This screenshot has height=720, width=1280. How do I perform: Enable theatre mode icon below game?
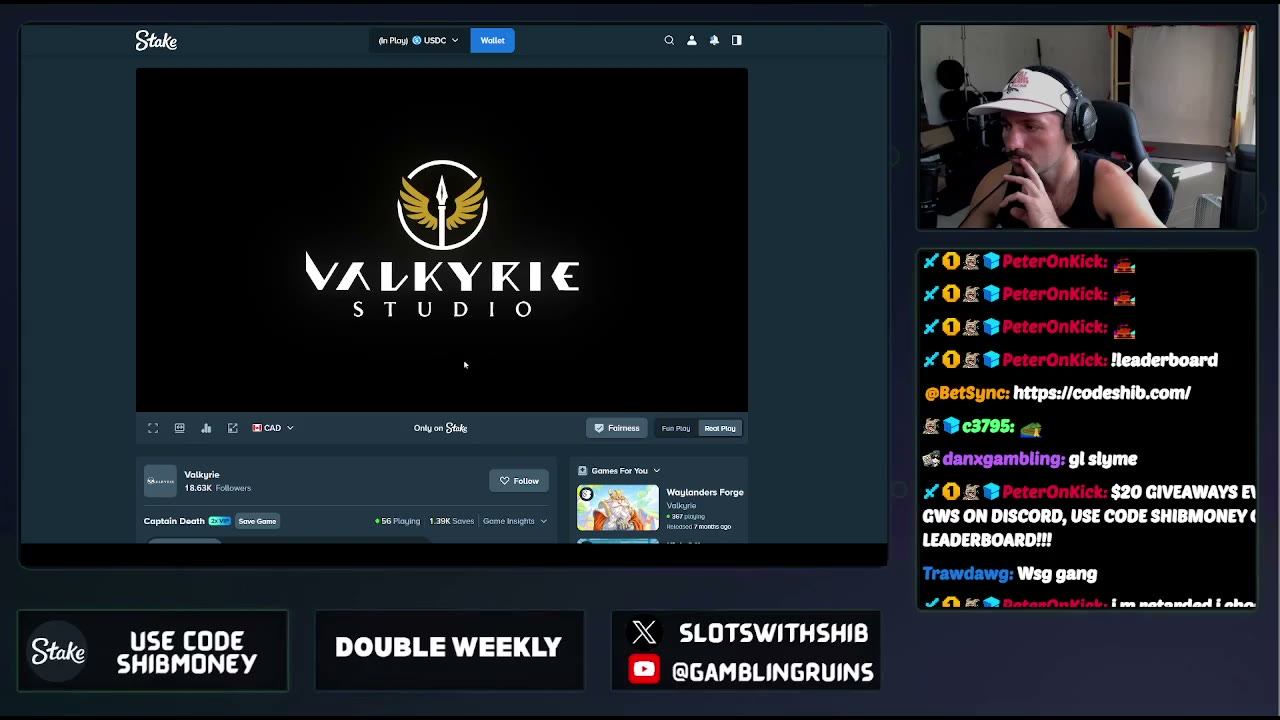pyautogui.click(x=180, y=428)
